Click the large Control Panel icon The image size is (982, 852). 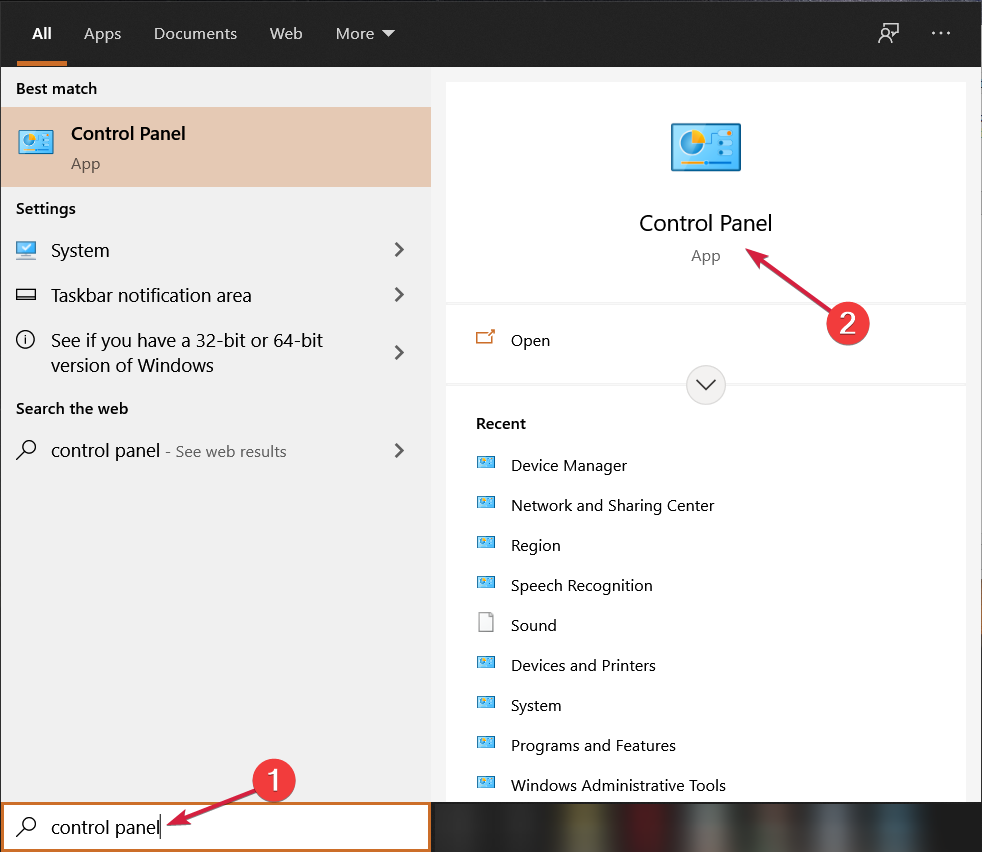(x=705, y=147)
